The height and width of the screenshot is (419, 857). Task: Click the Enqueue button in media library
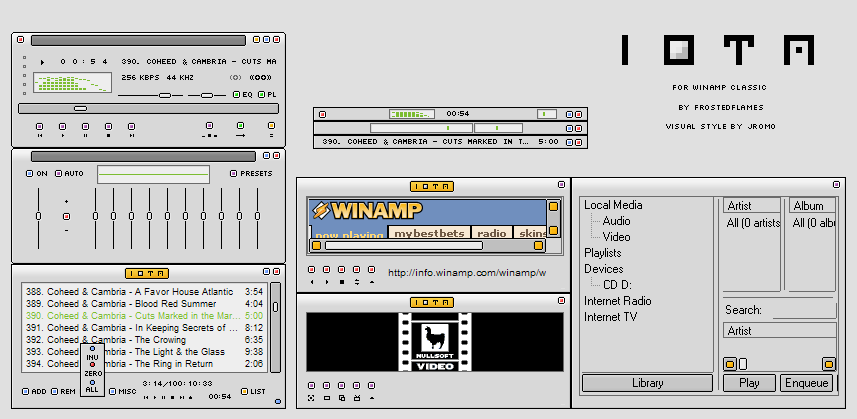pos(806,383)
